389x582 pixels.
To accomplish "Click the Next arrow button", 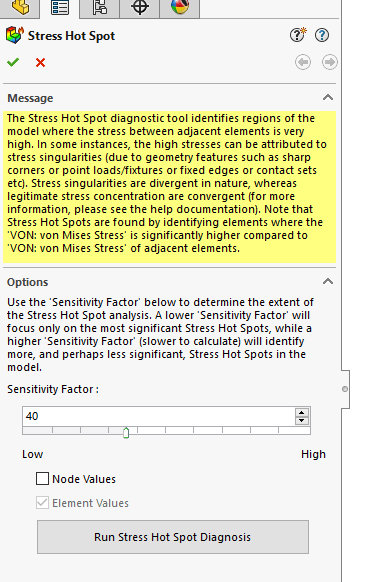I will coord(330,62).
